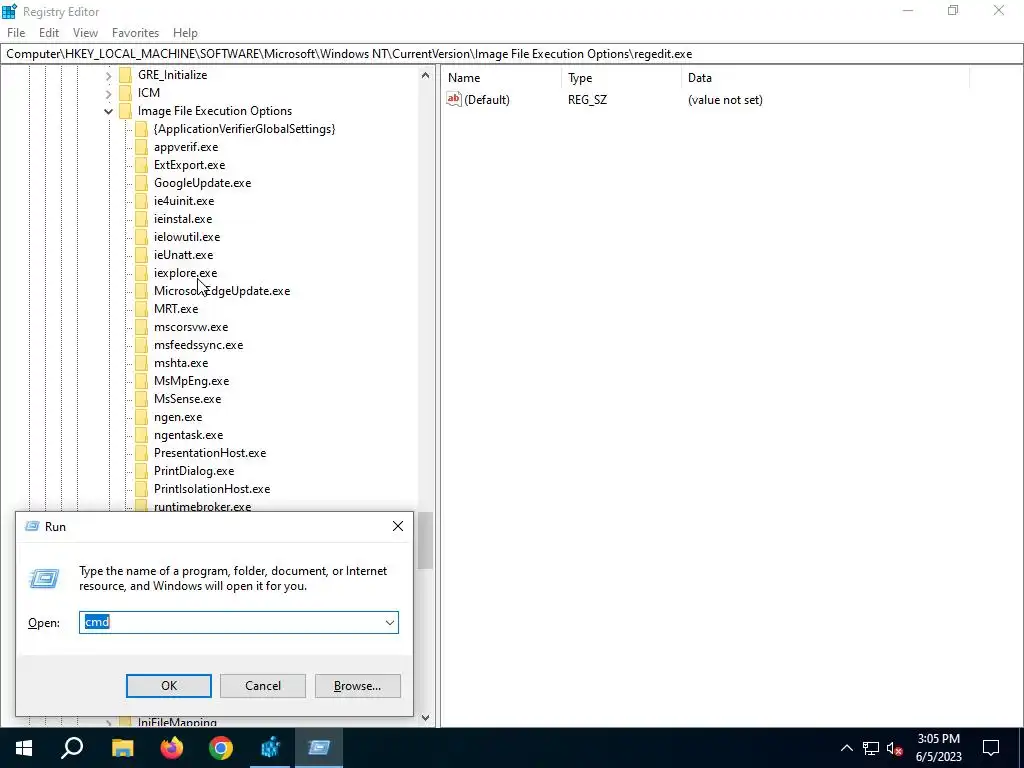The image size is (1024, 768).
Task: Show hidden system tray icons
Action: [846, 748]
